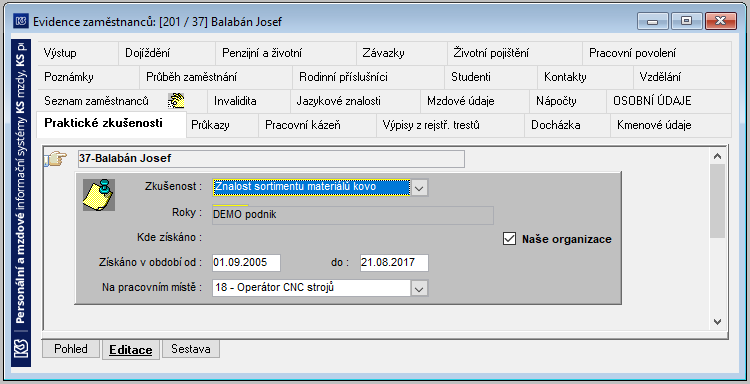750x384 pixels.
Task: Open the Kontakty tab
Action: click(585, 77)
